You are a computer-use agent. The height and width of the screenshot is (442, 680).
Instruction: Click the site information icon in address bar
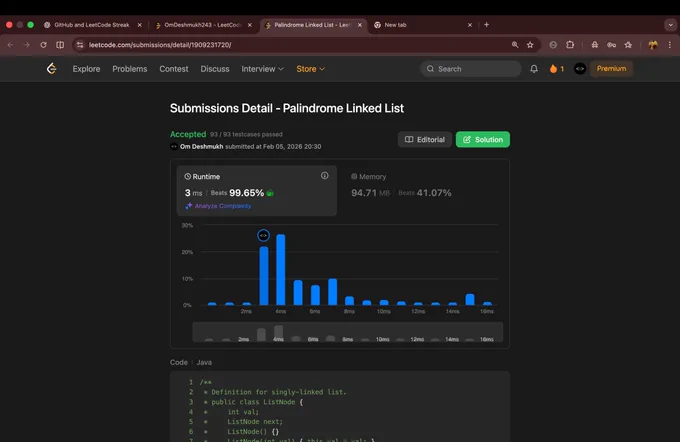[x=80, y=45]
